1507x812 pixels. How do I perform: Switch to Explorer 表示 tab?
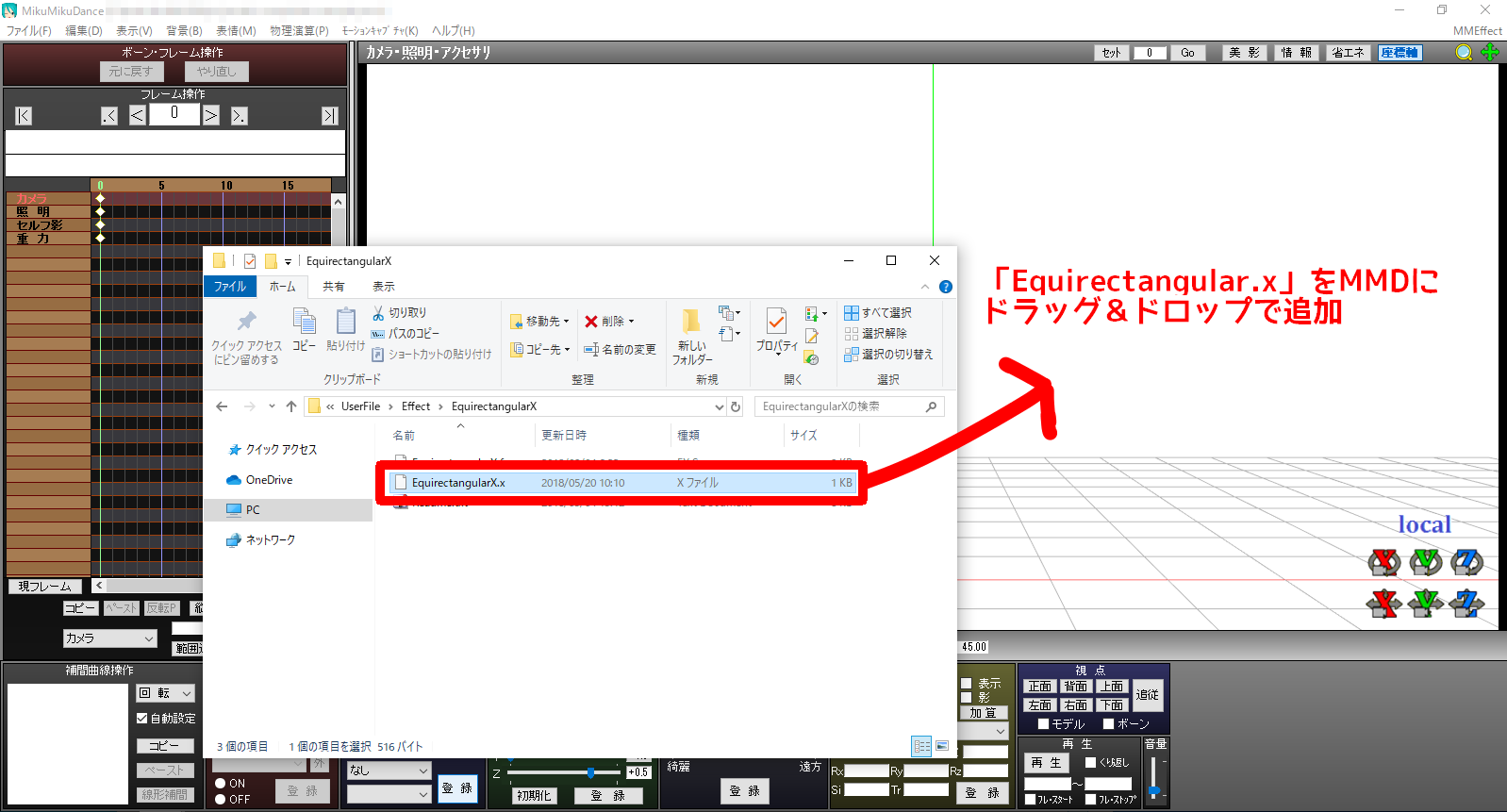384,287
